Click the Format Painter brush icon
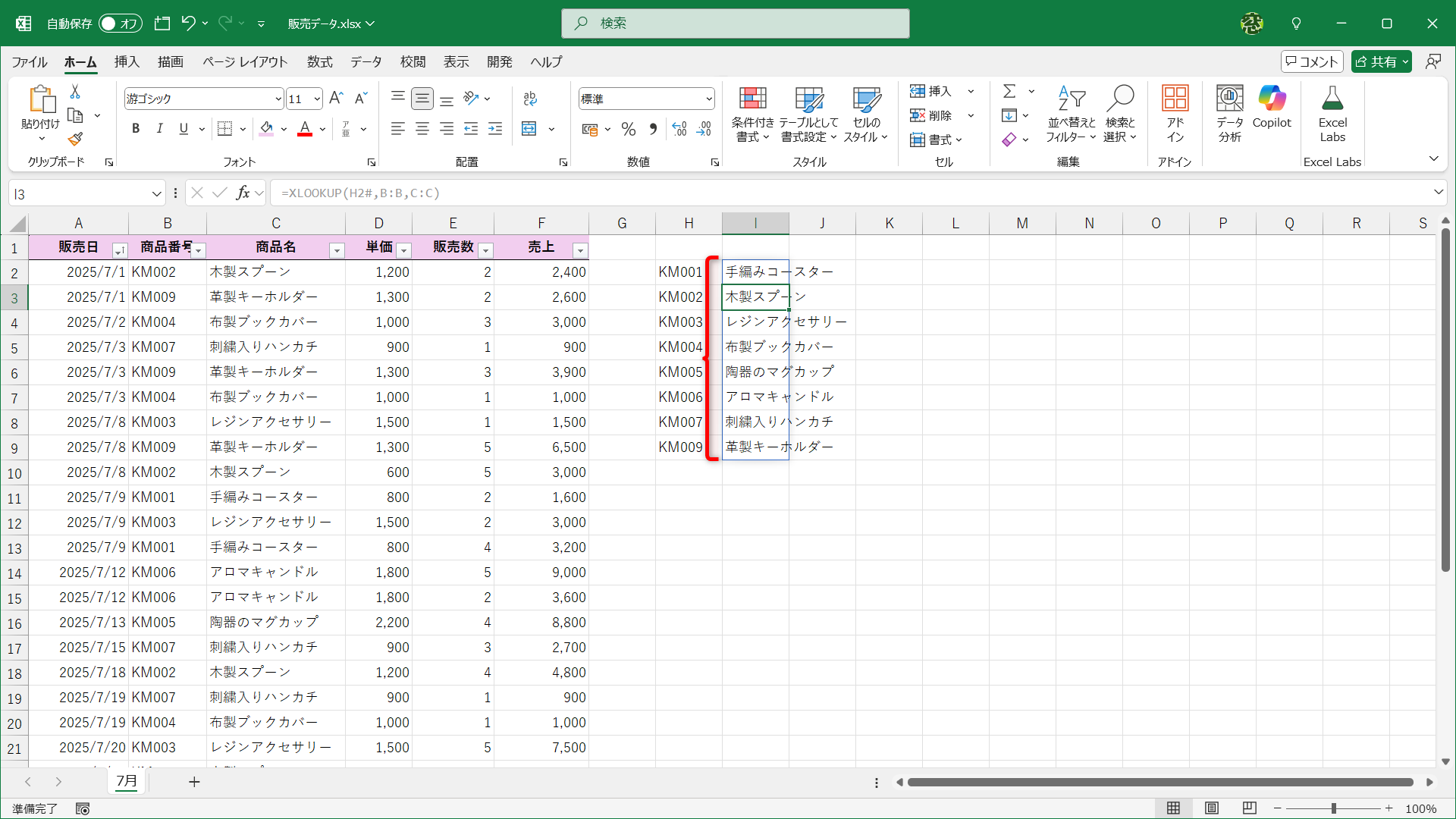Screen dimensions: 1456x819 [75, 140]
